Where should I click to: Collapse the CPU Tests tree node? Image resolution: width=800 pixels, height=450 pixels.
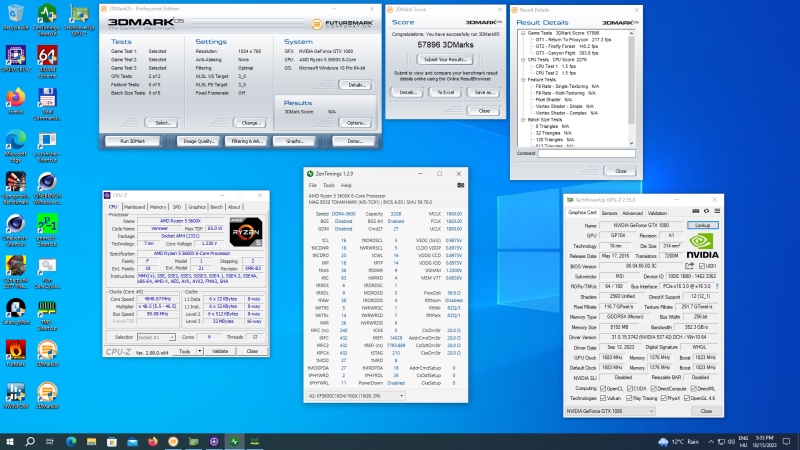[x=523, y=60]
